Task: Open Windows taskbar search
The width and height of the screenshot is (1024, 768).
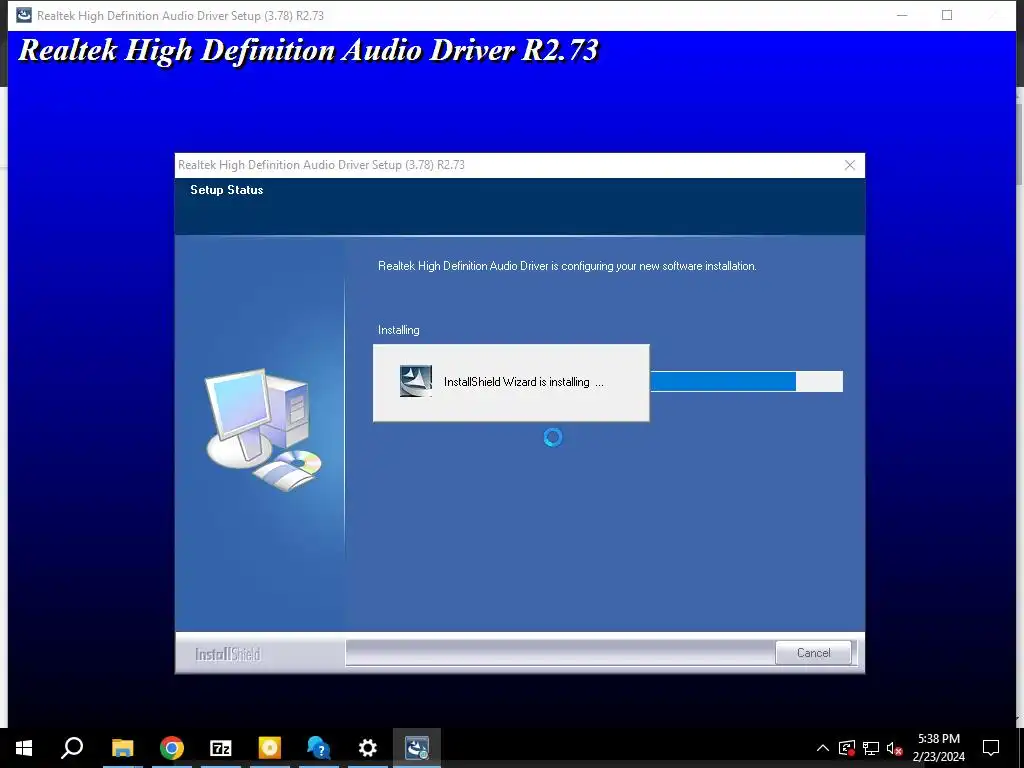Action: [x=72, y=748]
